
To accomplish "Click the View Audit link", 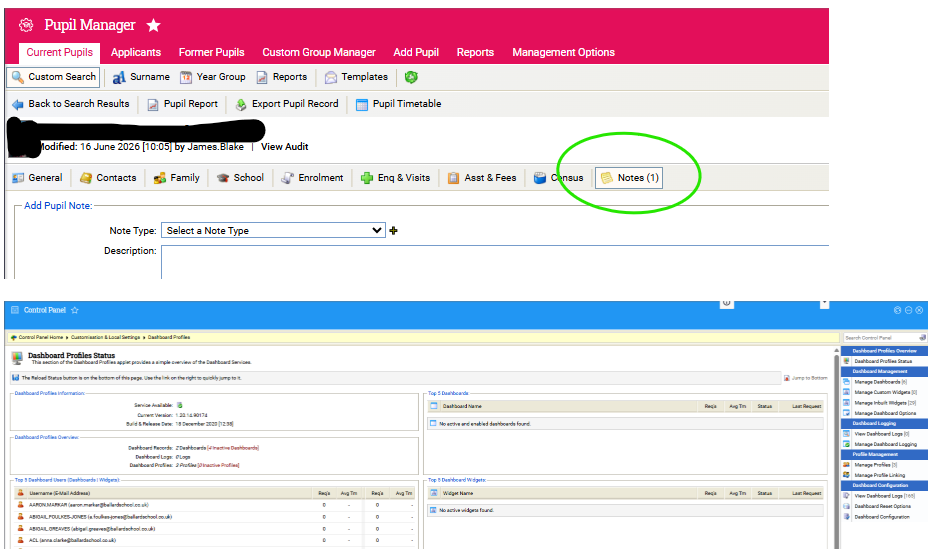I will pyautogui.click(x=284, y=147).
